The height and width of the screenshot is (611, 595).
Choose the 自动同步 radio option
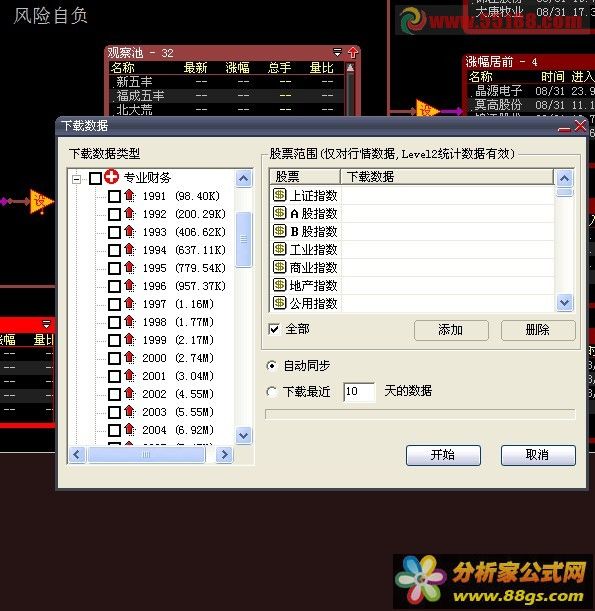(271, 366)
